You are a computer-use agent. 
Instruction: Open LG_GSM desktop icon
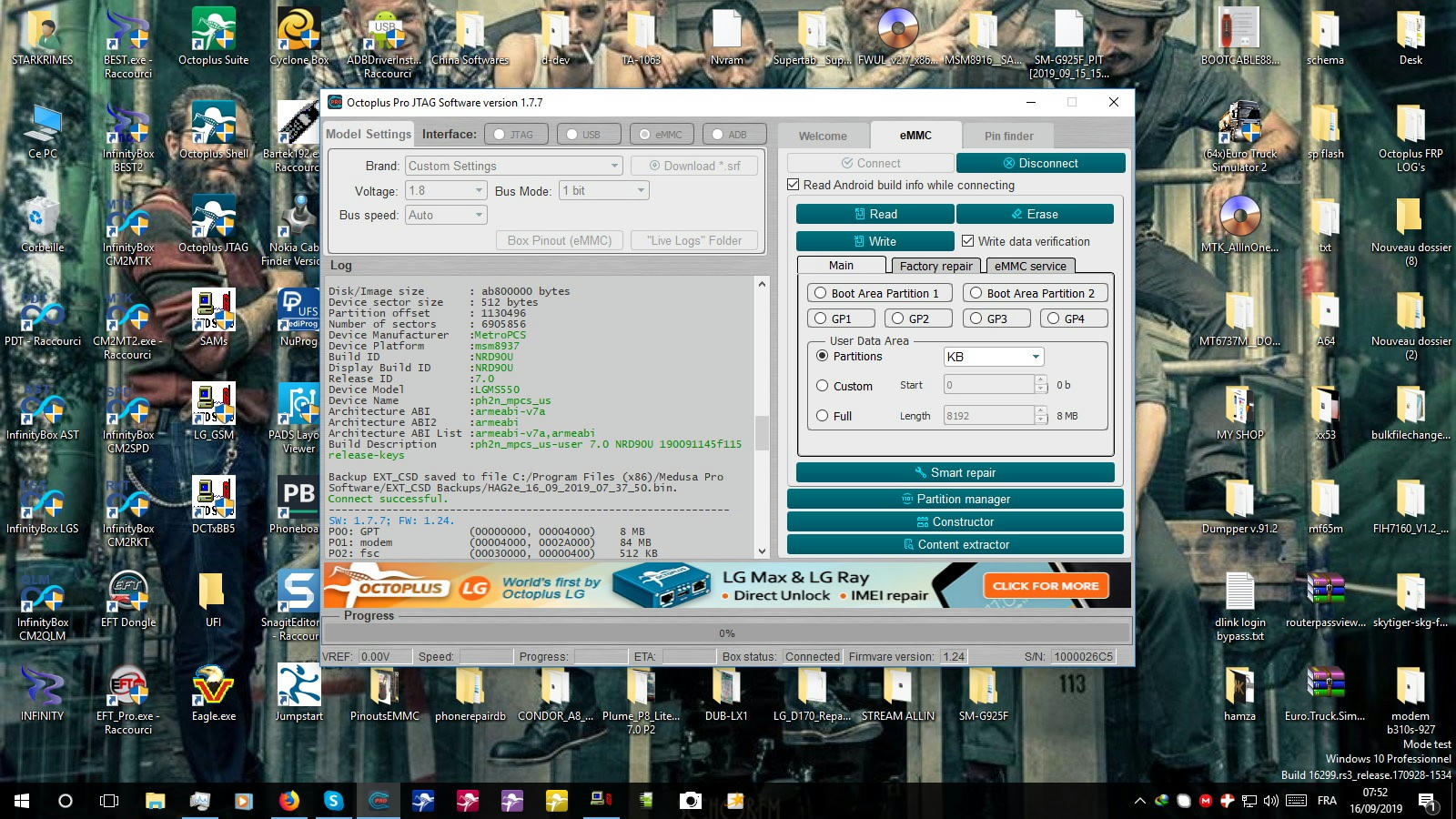[x=213, y=411]
